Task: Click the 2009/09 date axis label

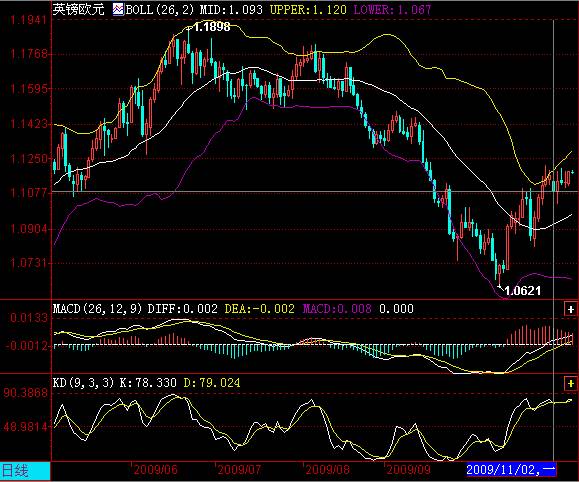Action: coord(408,470)
